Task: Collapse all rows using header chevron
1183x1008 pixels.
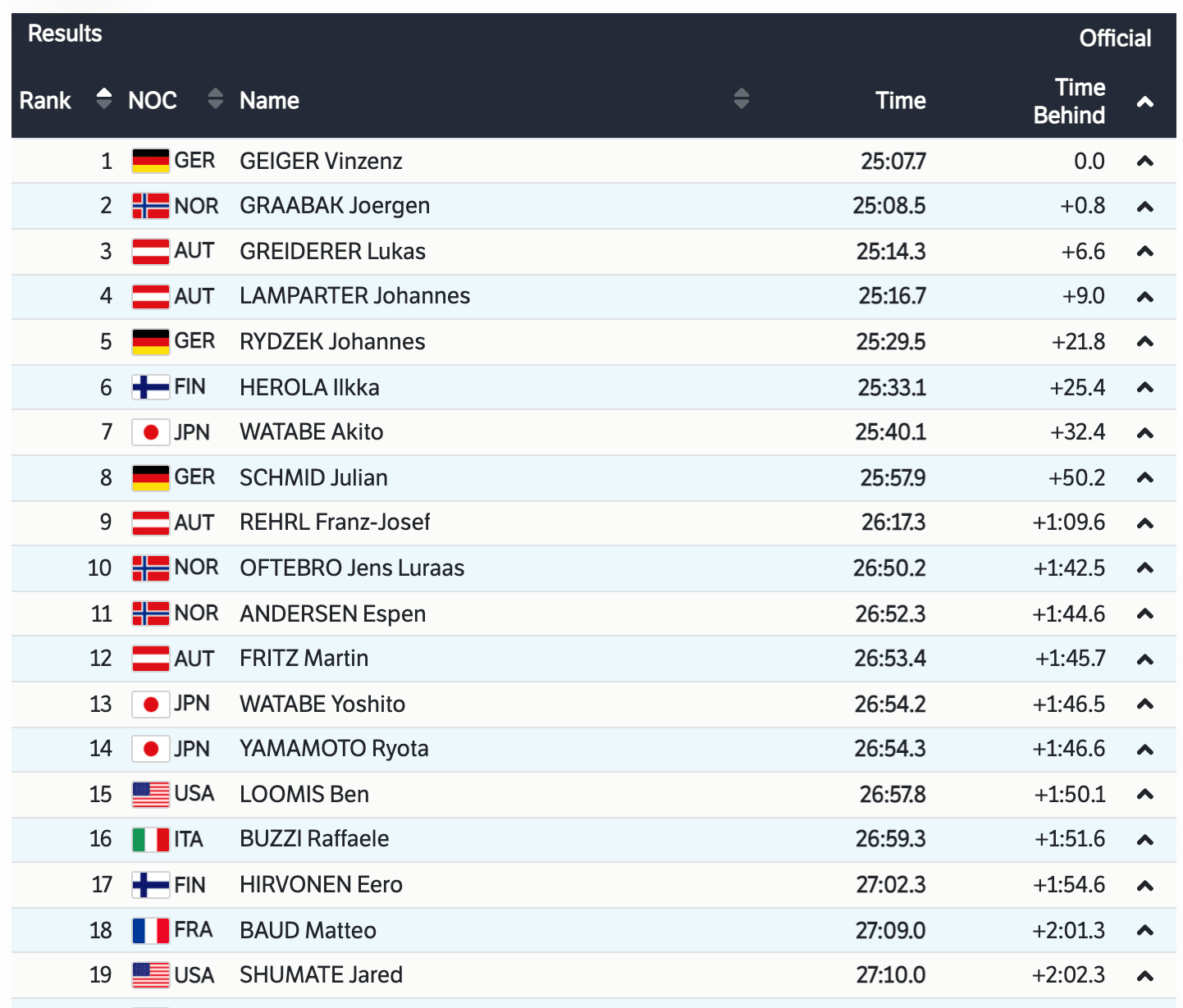Action: [x=1145, y=102]
